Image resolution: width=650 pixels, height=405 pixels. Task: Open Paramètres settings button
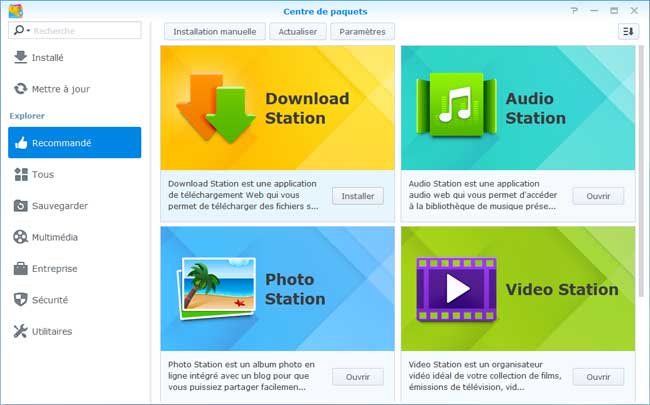pyautogui.click(x=362, y=32)
